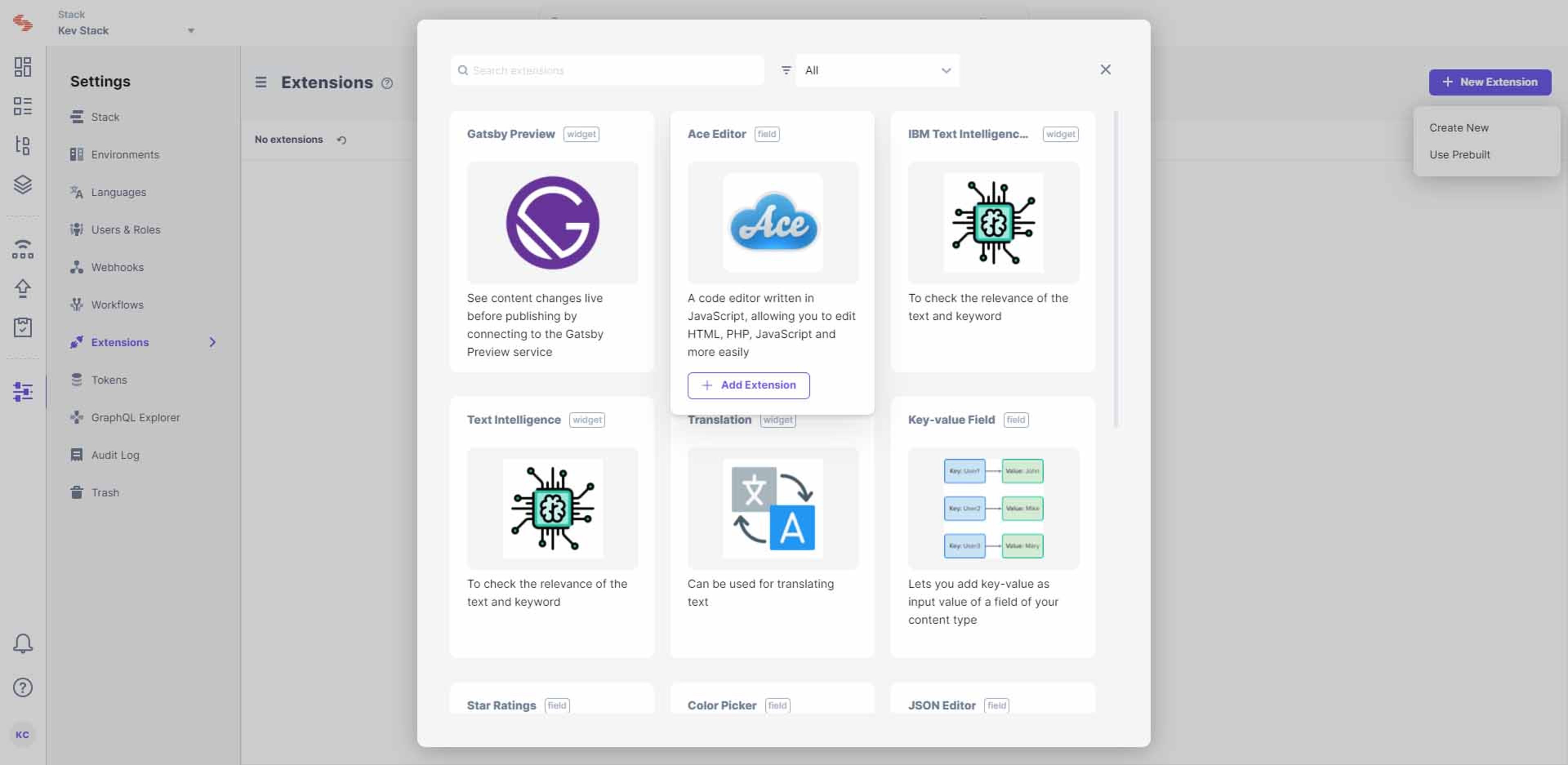Image resolution: width=1568 pixels, height=765 pixels.
Task: Click the Gatsby Preview logo thumbnail
Action: pyautogui.click(x=552, y=223)
